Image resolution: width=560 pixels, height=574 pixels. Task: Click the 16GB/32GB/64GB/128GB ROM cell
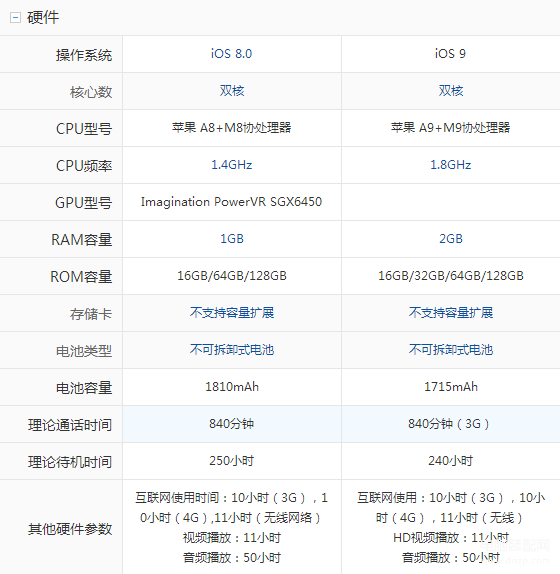pos(451,276)
